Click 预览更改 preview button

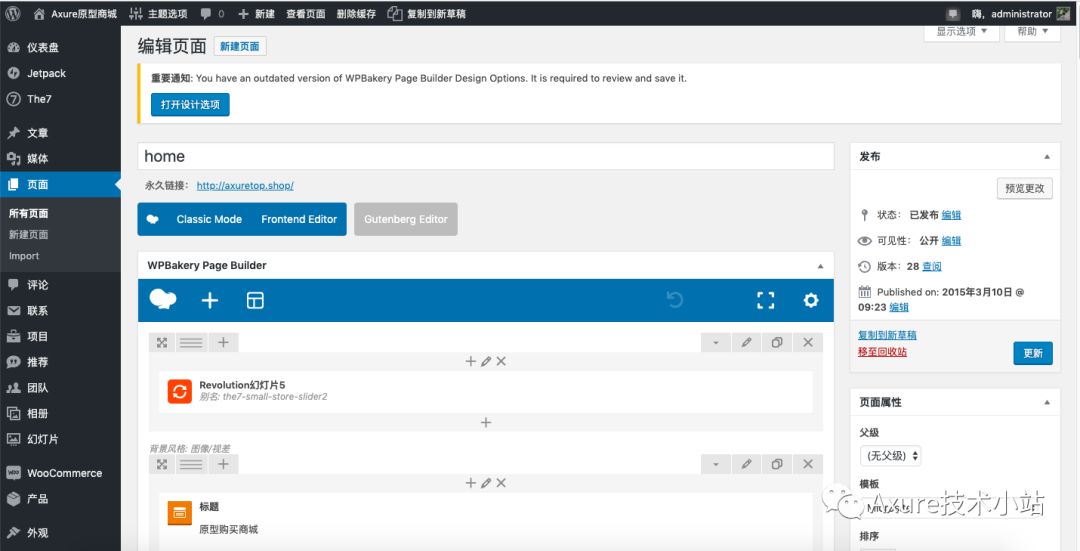(x=1025, y=188)
